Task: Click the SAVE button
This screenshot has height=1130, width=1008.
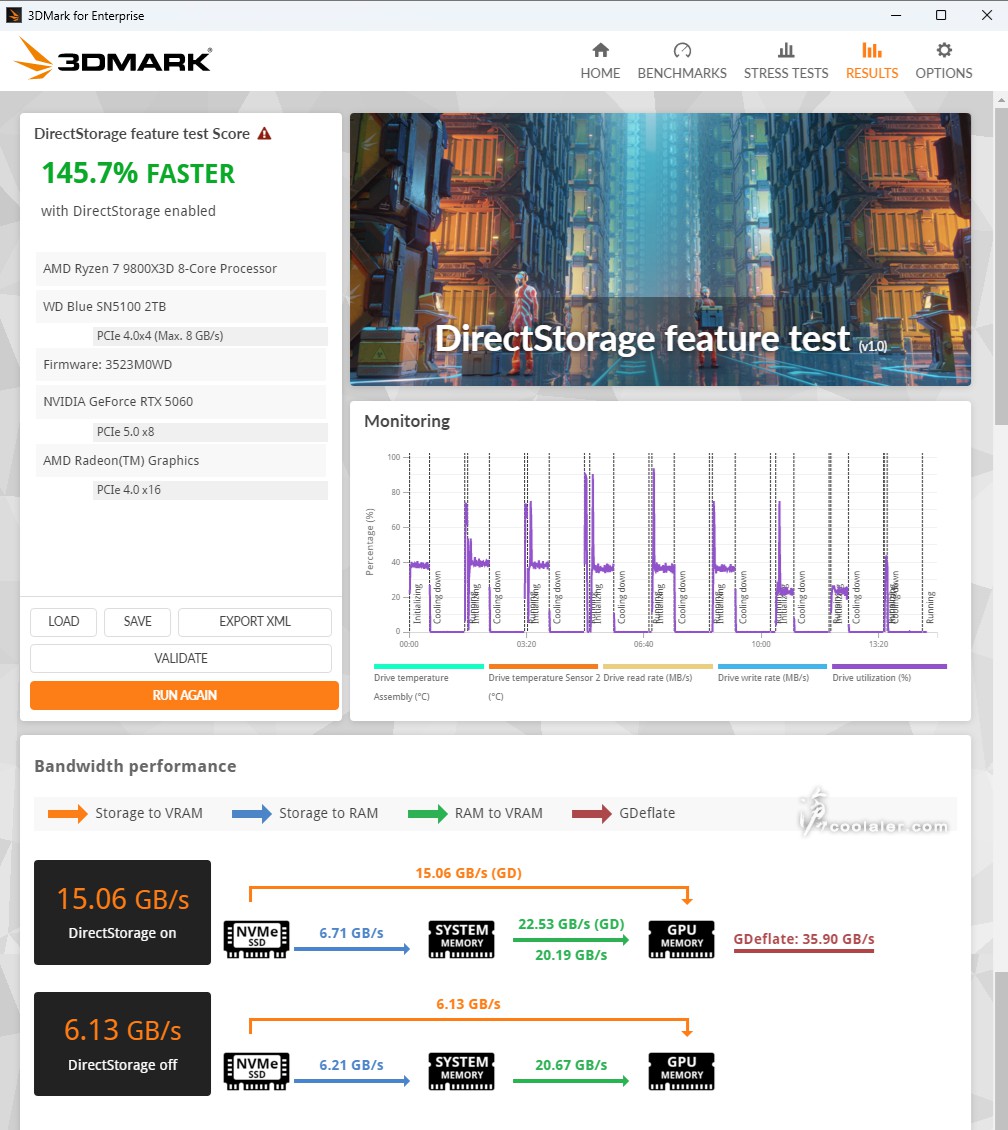Action: point(137,622)
